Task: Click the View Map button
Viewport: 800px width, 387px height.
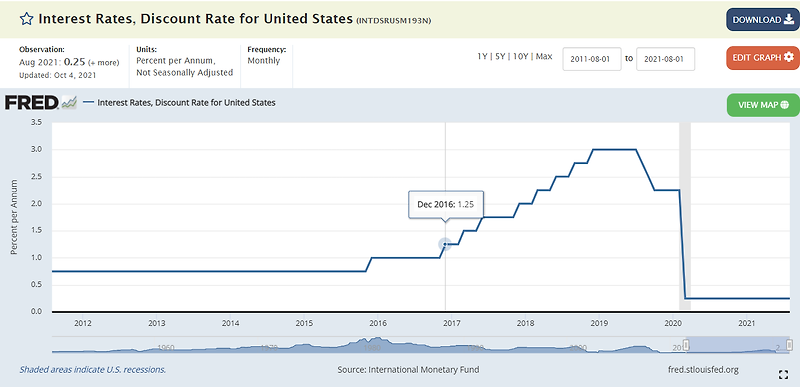Action: pos(763,105)
